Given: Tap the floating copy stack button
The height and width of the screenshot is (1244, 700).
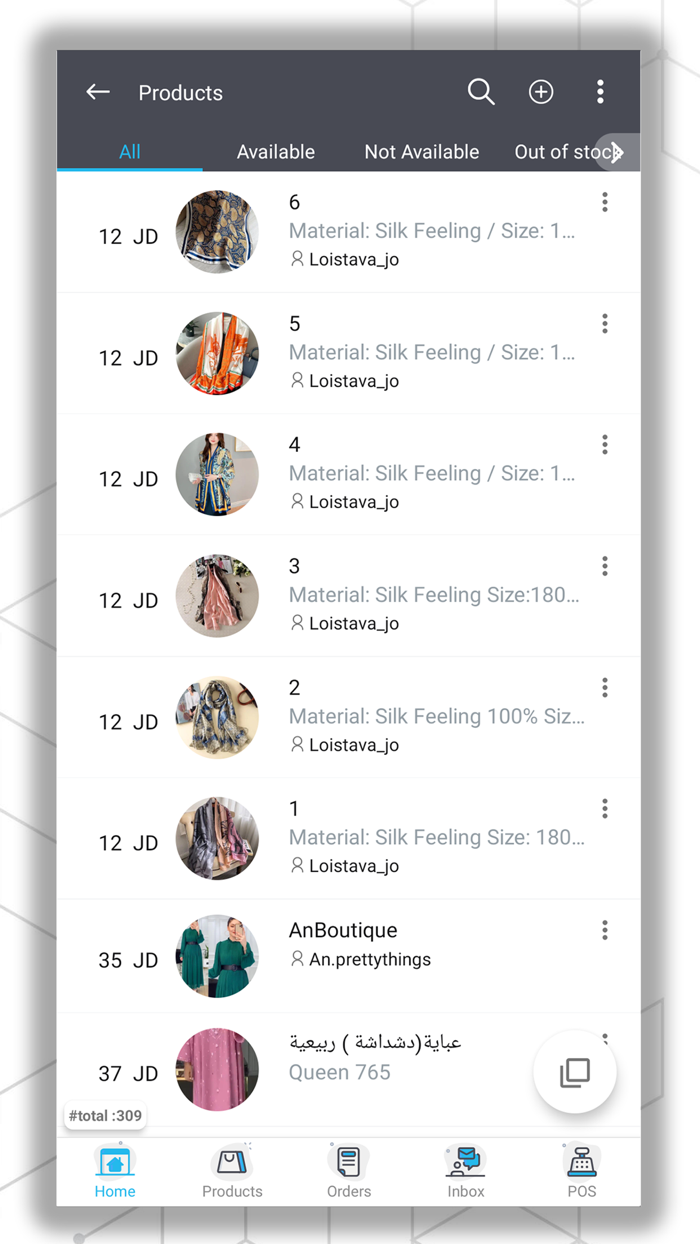Looking at the screenshot, I should coord(575,1072).
